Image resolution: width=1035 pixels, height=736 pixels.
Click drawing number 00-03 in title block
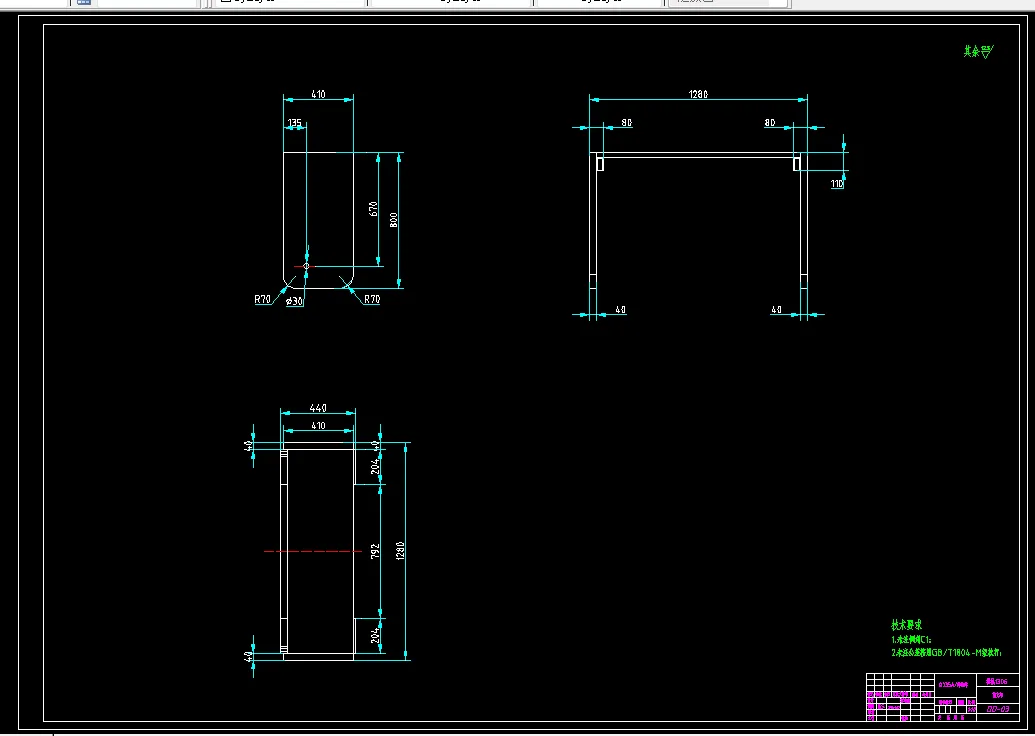pyautogui.click(x=997, y=709)
